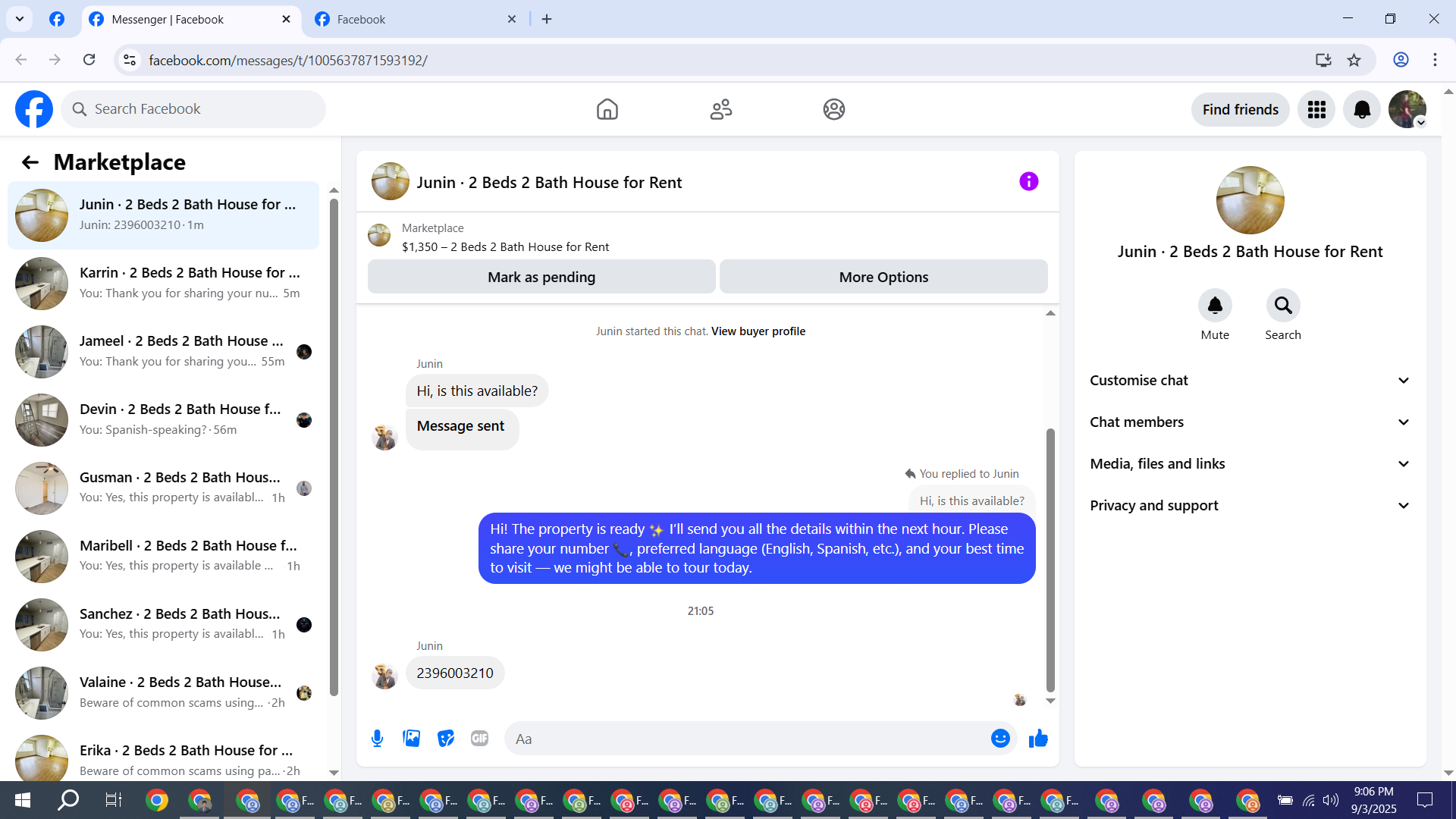Reload the page in browser toolbar
Image resolution: width=1456 pixels, height=819 pixels.
89,60
